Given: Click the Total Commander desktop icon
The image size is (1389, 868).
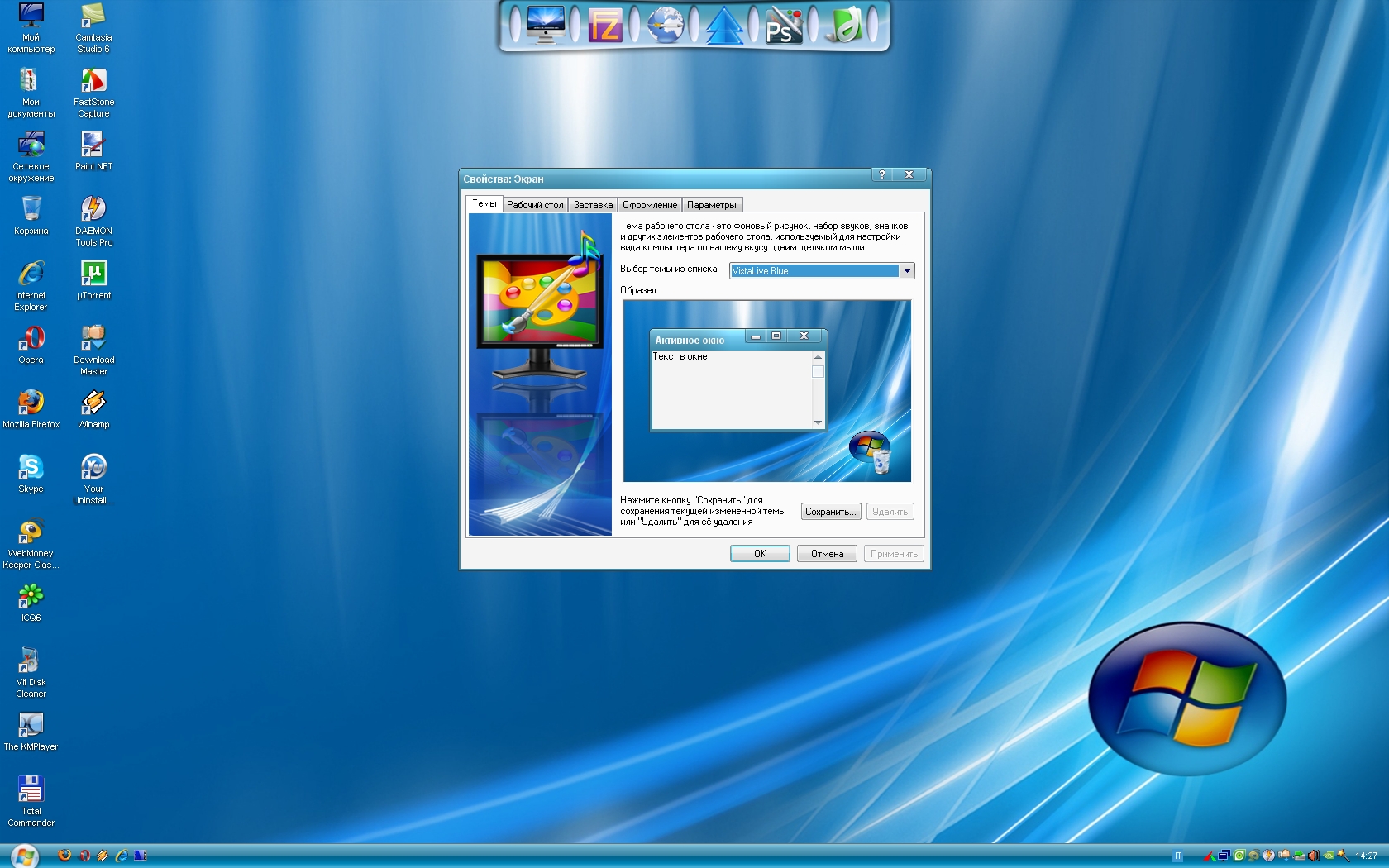Looking at the screenshot, I should point(31,789).
